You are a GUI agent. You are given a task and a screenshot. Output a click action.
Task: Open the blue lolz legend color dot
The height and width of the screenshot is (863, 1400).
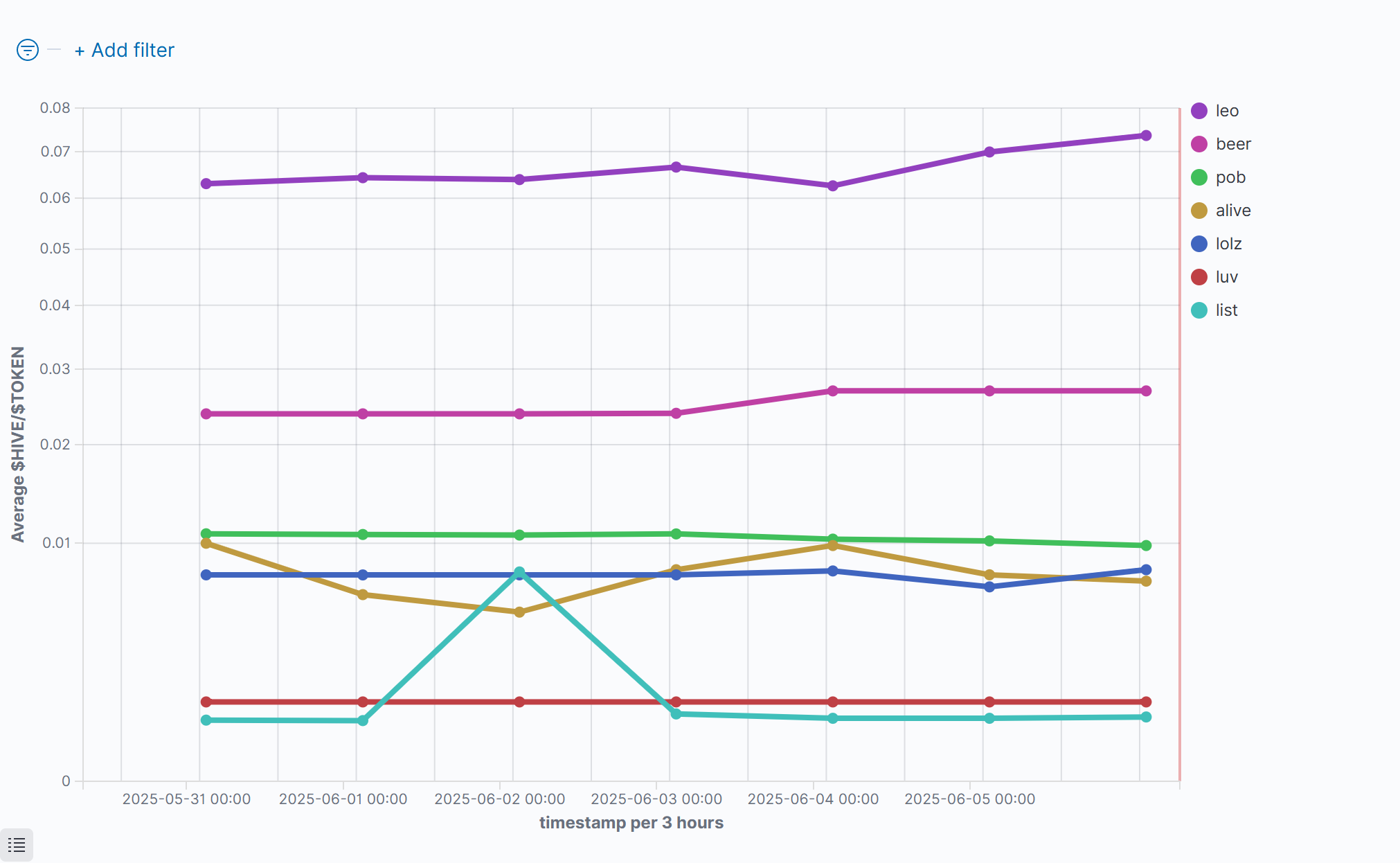pyautogui.click(x=1199, y=244)
